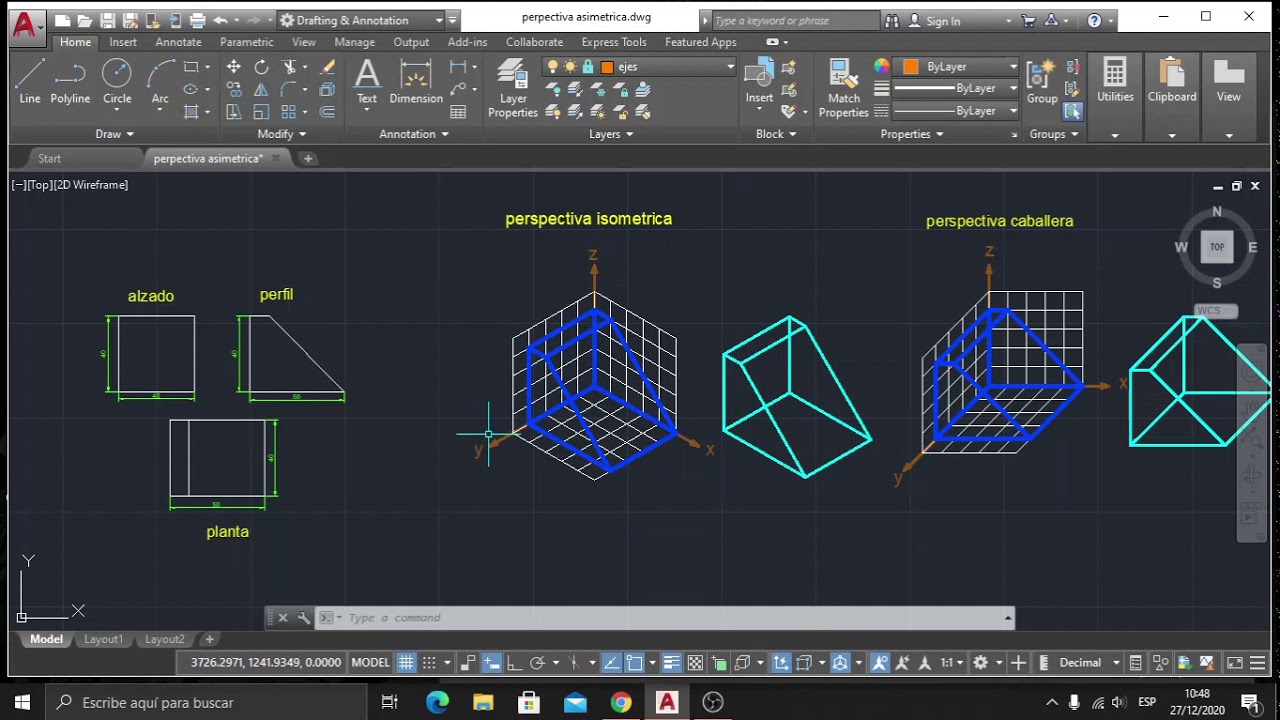Open Layer Properties manager
1280x720 pixels.
click(513, 88)
